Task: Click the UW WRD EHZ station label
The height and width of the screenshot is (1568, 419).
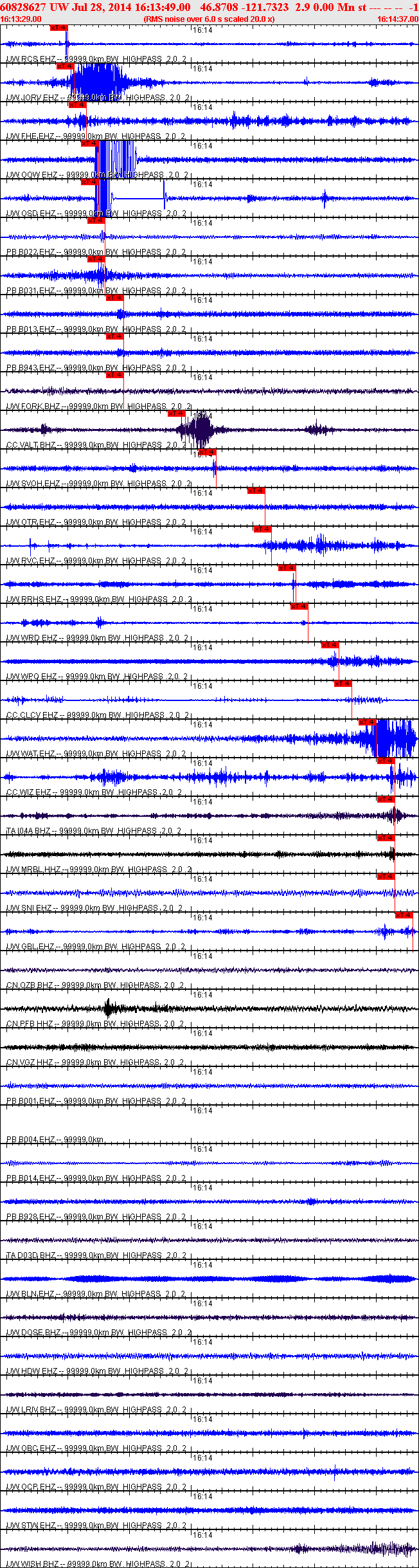Action: 98,638
